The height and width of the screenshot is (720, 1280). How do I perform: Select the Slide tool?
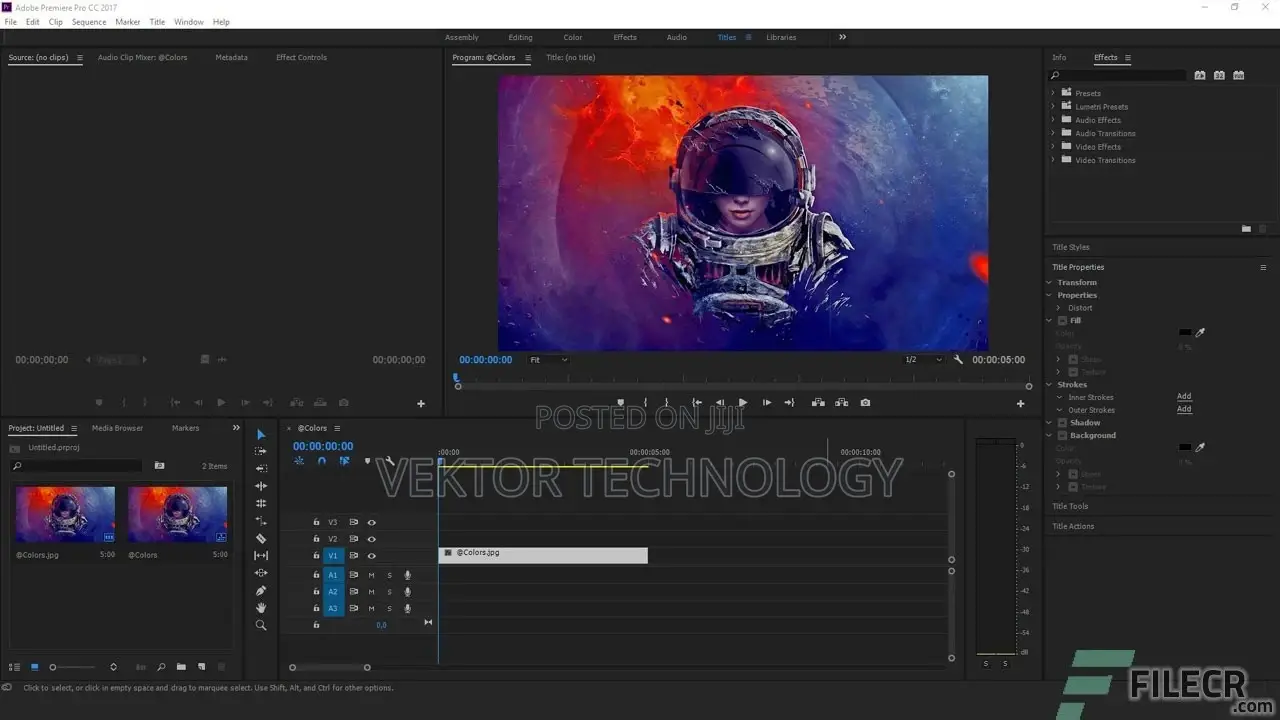(x=261, y=573)
